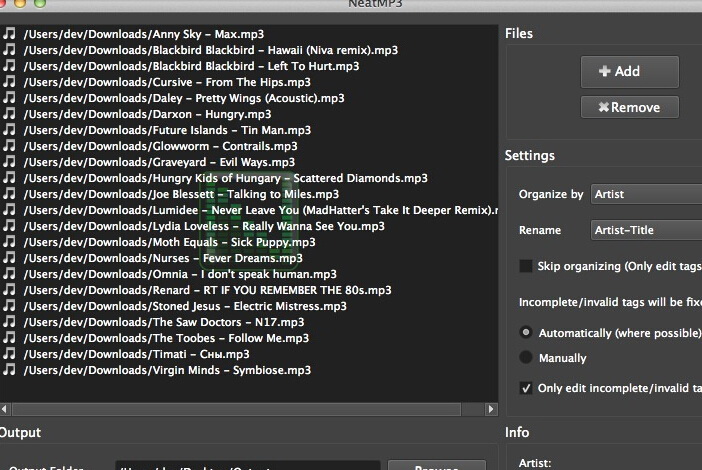The image size is (702, 470).
Task: Click the music note icon beside Left To Hurt.mp3
Action: pos(9,66)
